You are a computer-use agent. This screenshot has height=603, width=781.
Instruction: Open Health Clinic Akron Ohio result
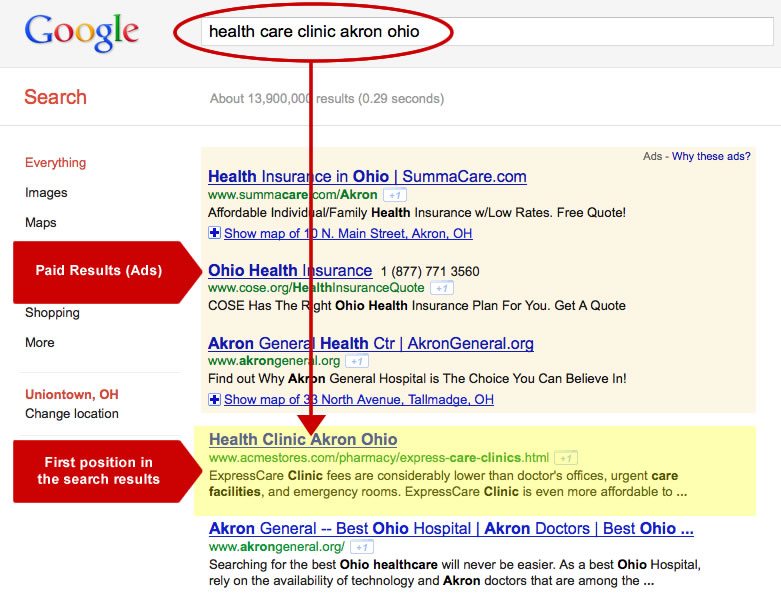coord(303,439)
